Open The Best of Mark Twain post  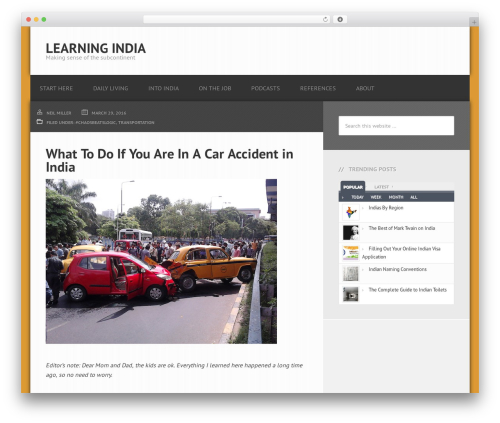(x=402, y=228)
